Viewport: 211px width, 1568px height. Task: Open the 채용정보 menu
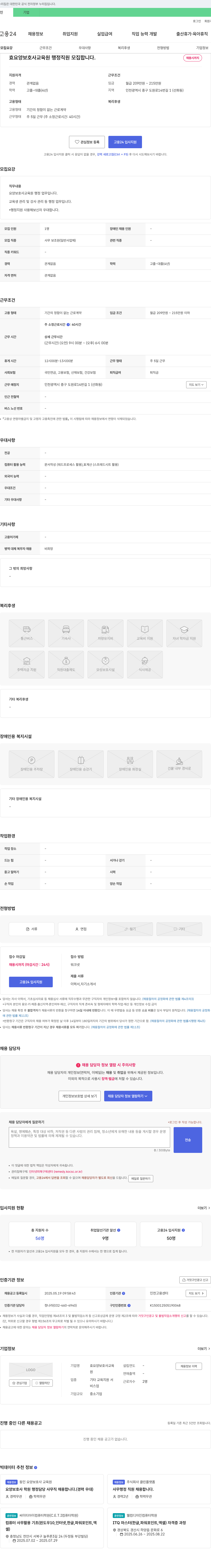35,34
